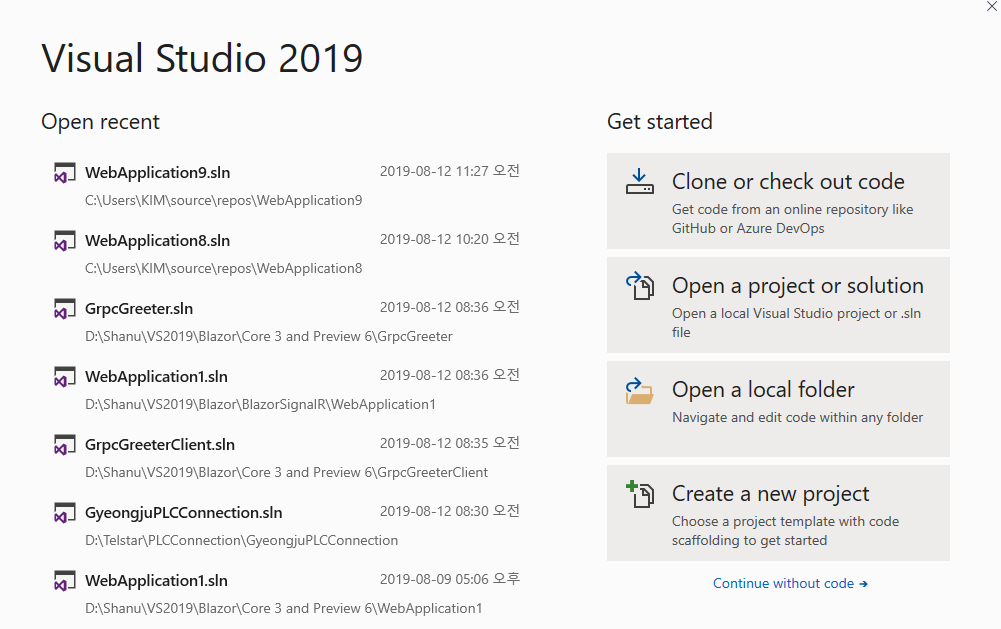Screen dimensions: 1001x629
Task: Click description Open a local Visual Studio project
Action: tap(796, 323)
